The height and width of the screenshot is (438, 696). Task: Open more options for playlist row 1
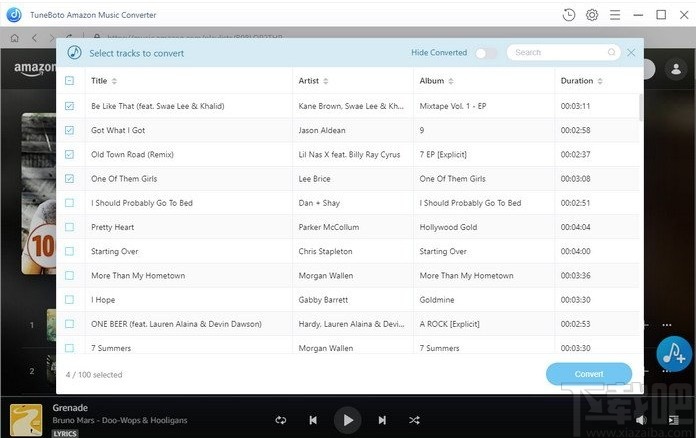[667, 325]
